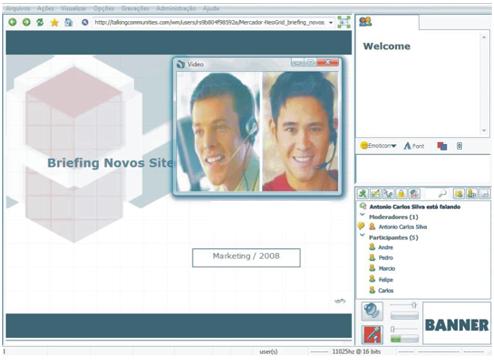
Task: Click the BANNER advertisement area
Action: point(456,324)
